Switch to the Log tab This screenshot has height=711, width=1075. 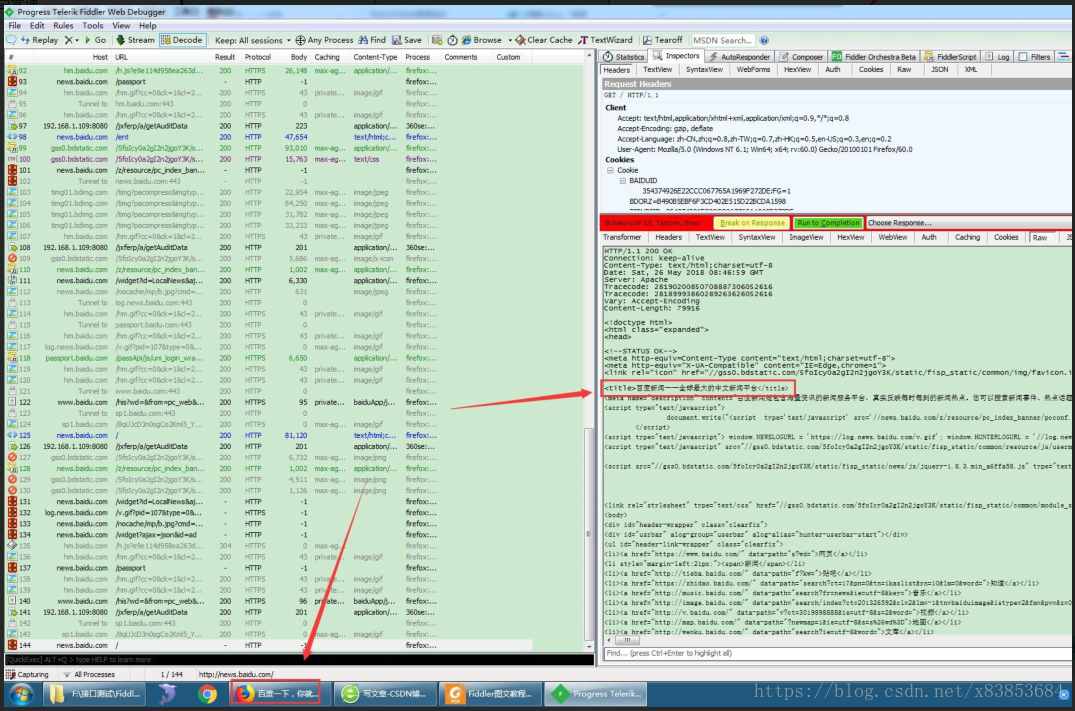[998, 57]
